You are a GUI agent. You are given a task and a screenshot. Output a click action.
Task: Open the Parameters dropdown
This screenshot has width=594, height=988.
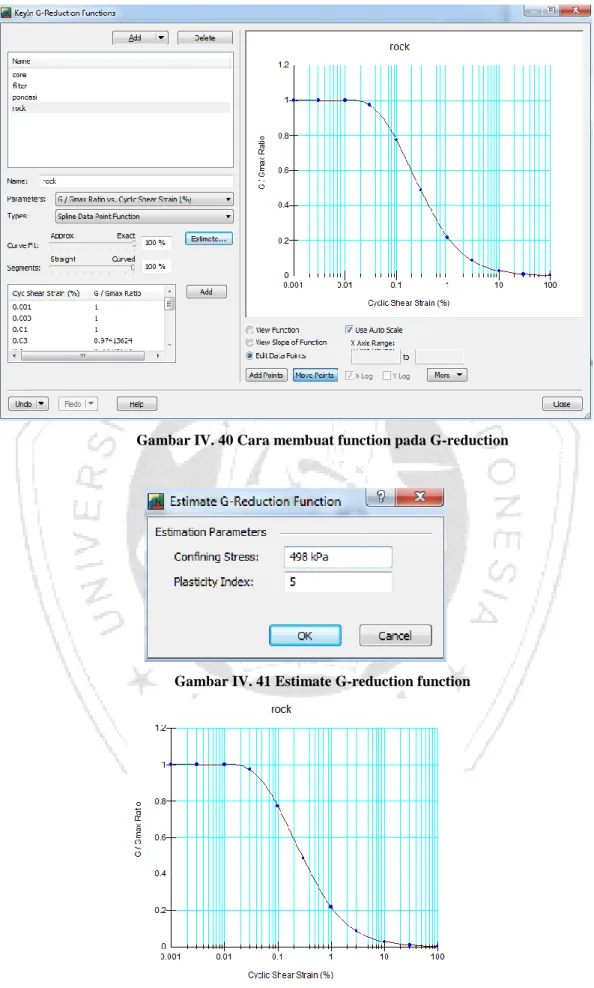pyautogui.click(x=144, y=199)
